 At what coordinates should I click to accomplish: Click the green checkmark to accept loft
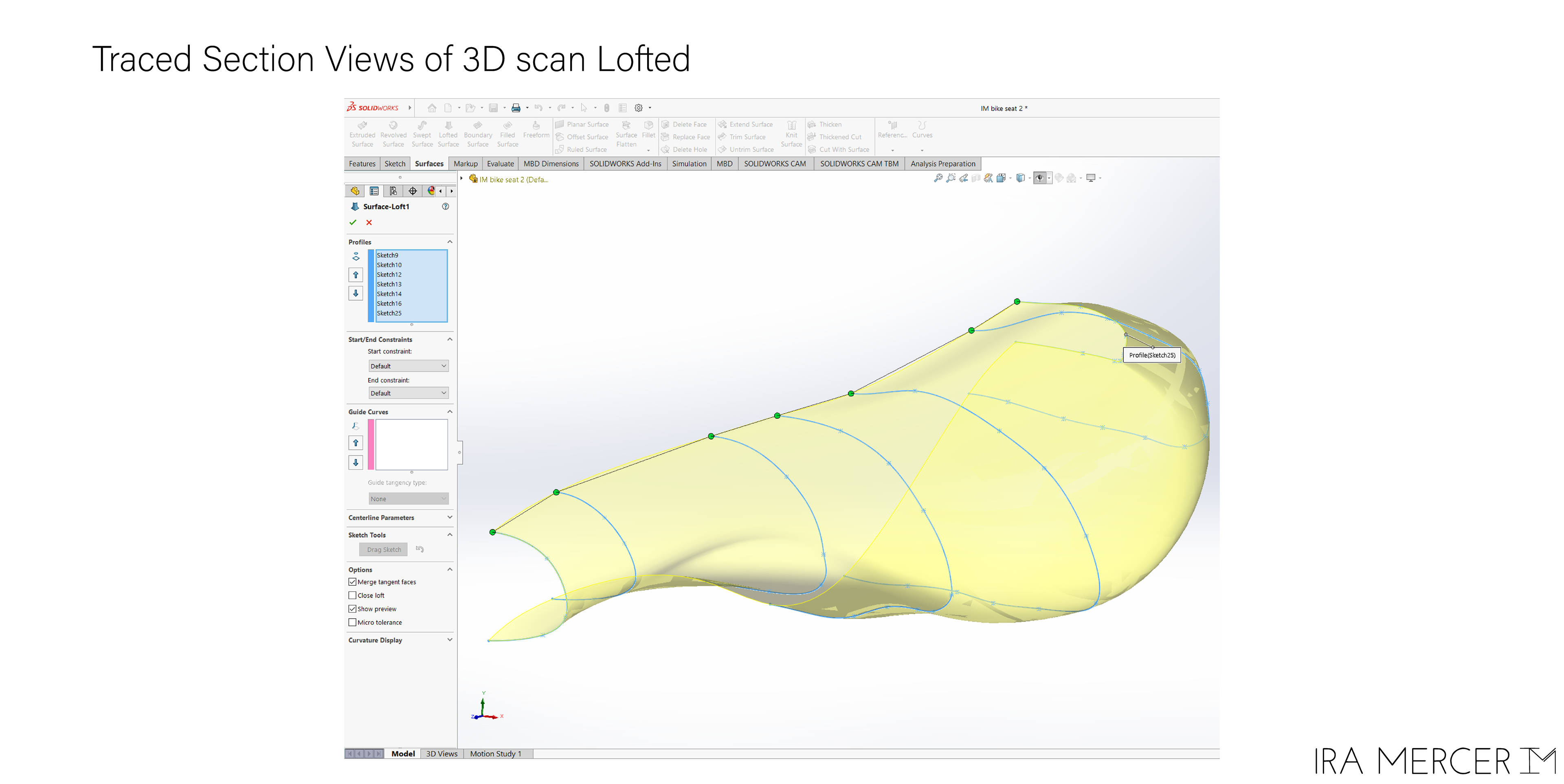point(353,223)
